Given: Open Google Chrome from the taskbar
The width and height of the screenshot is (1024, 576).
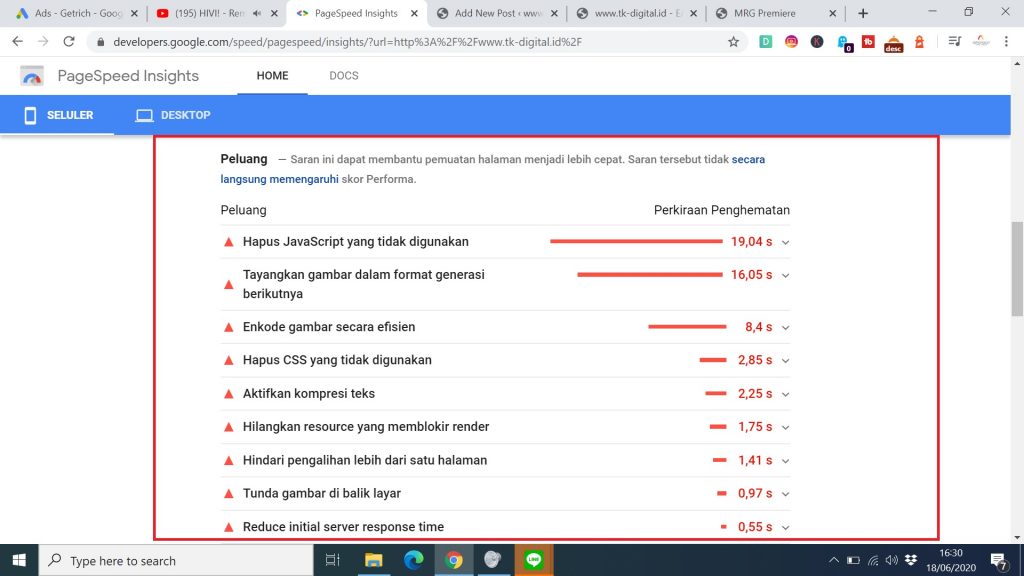Looking at the screenshot, I should (453, 560).
